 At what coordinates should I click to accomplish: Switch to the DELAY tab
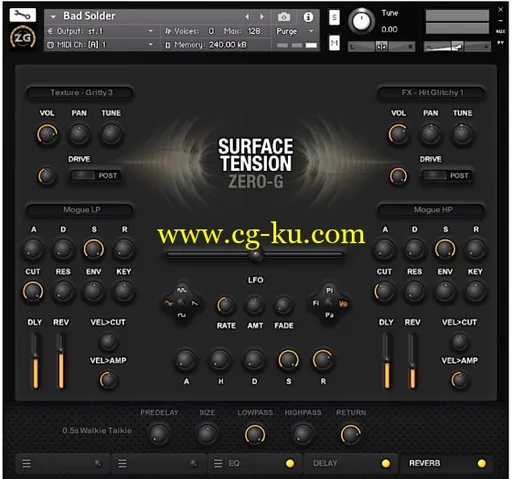point(351,463)
